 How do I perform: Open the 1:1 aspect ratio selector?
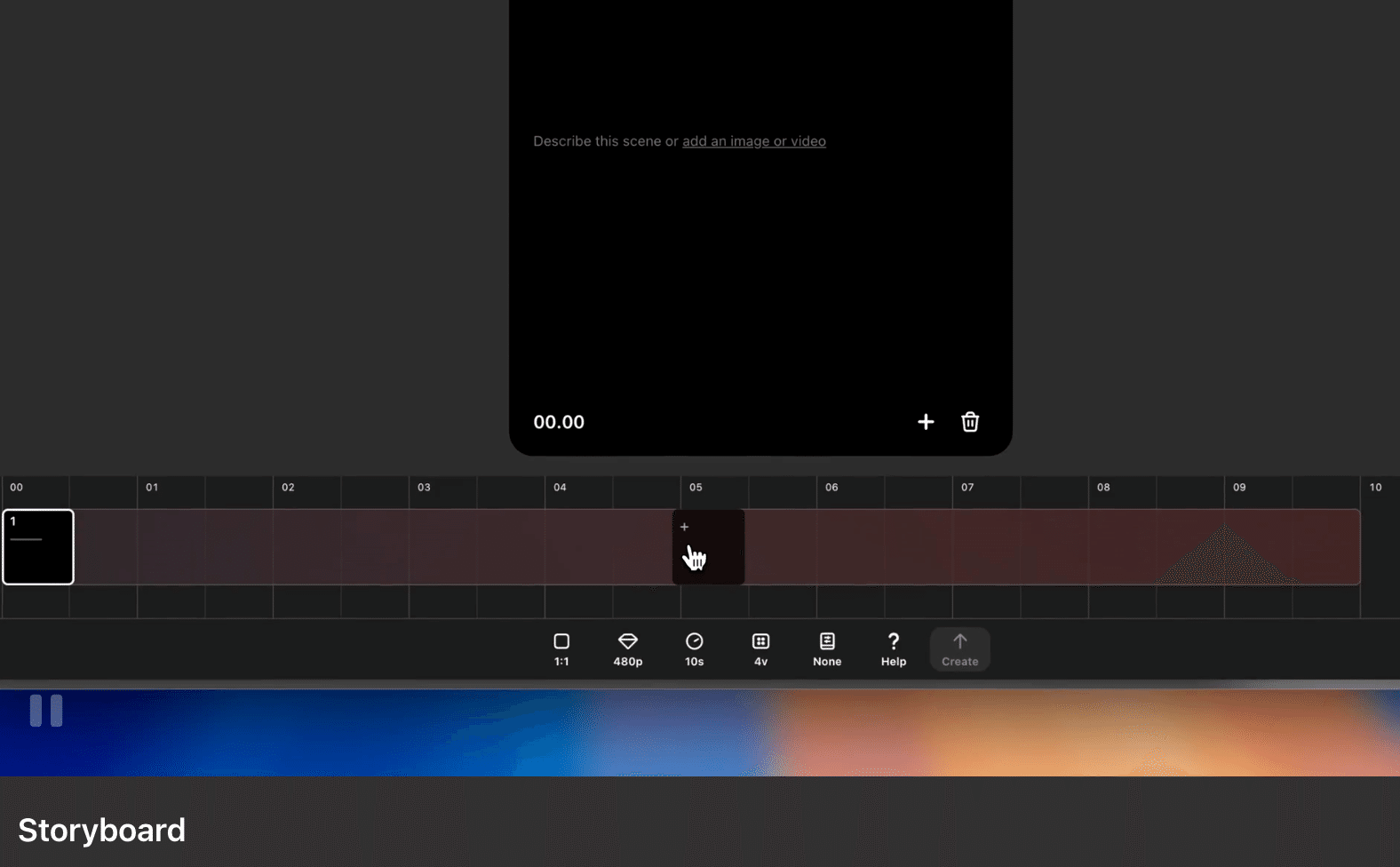[x=561, y=649]
